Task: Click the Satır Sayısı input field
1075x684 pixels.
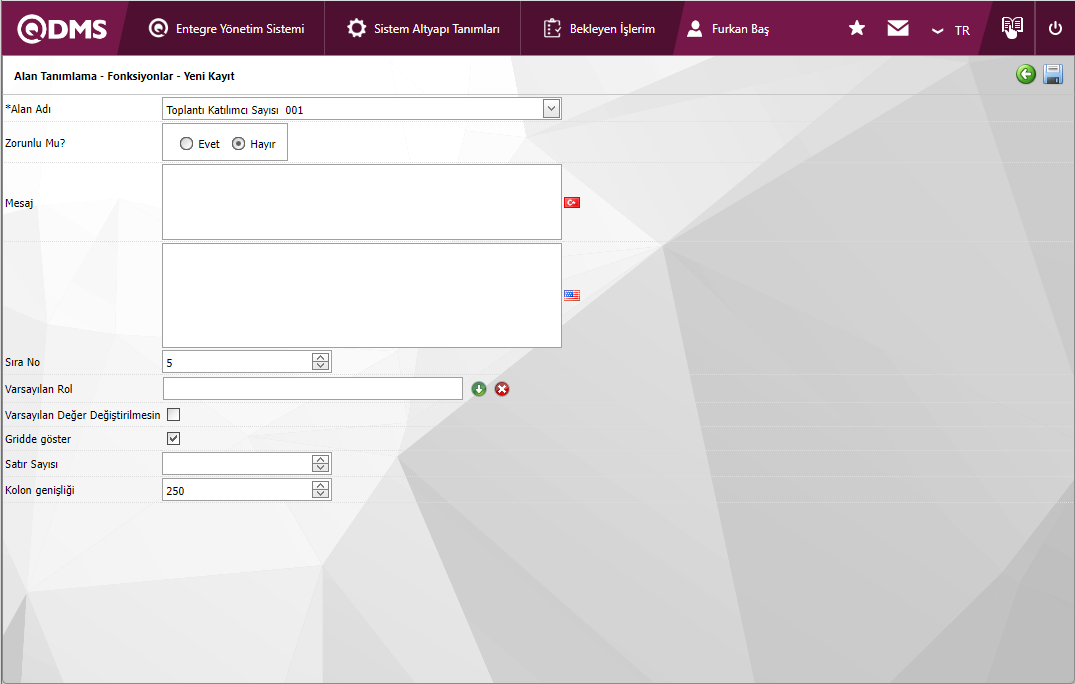Action: [x=237, y=464]
